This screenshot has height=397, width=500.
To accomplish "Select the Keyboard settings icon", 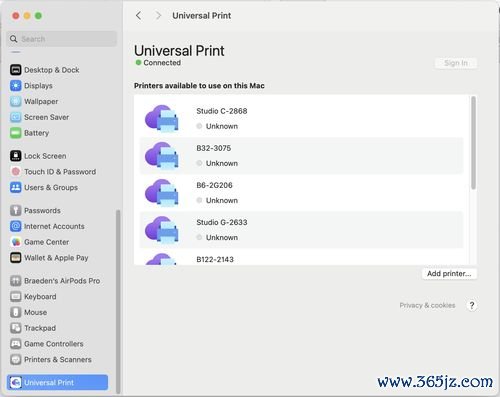I will (16, 296).
